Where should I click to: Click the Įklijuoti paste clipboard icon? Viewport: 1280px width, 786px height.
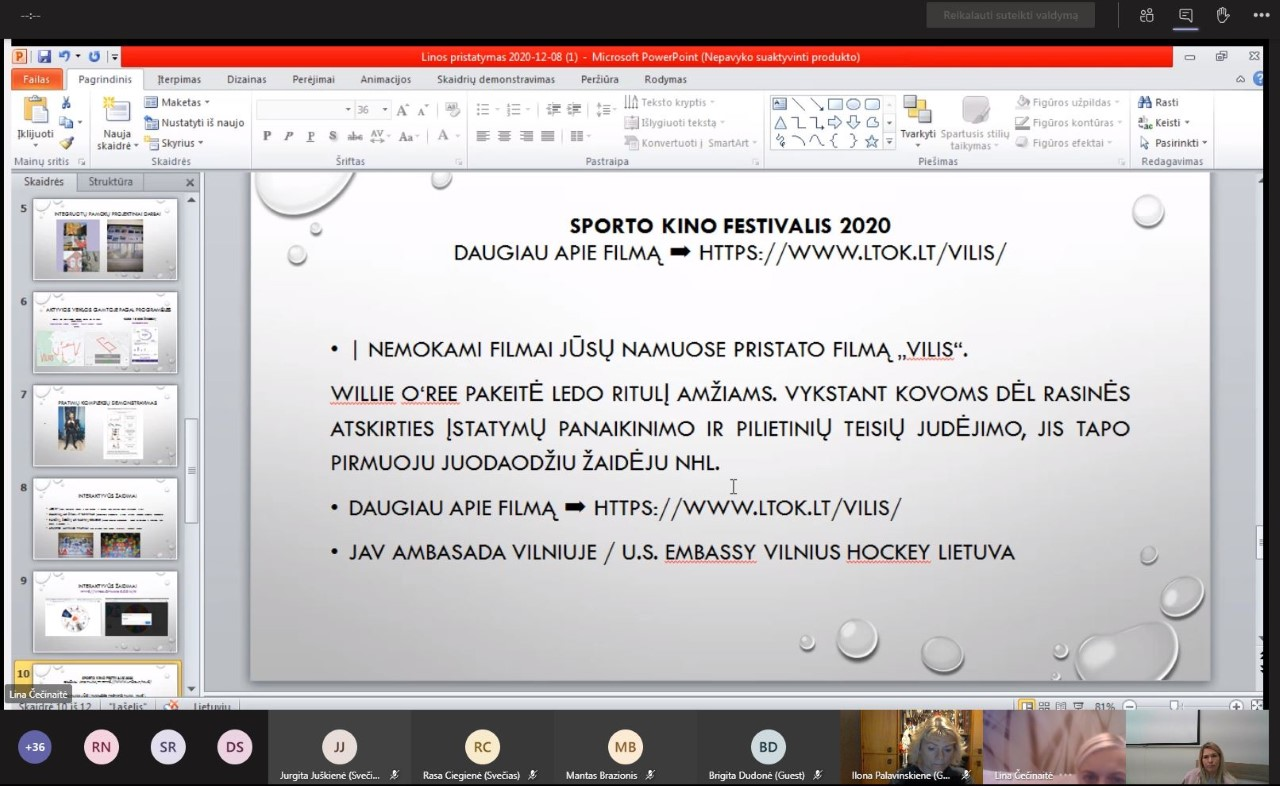[35, 110]
